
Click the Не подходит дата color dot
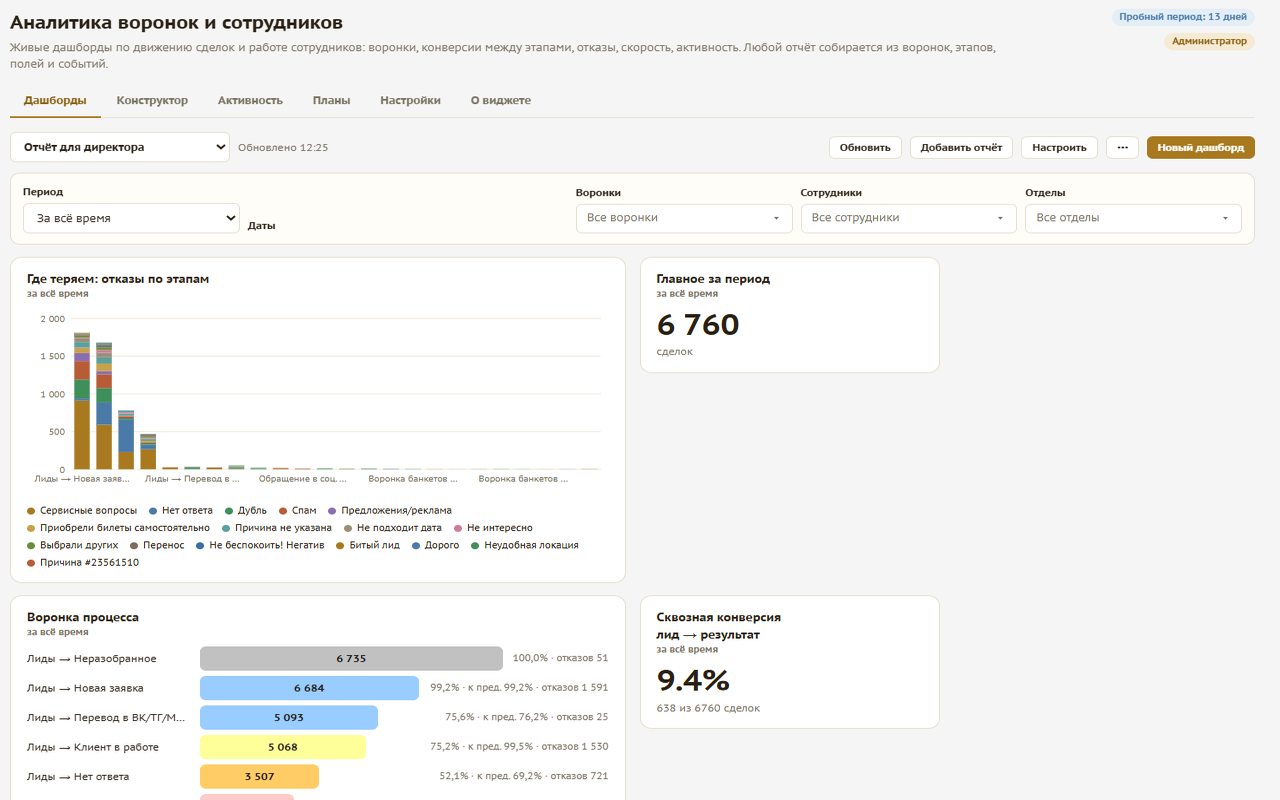click(348, 528)
